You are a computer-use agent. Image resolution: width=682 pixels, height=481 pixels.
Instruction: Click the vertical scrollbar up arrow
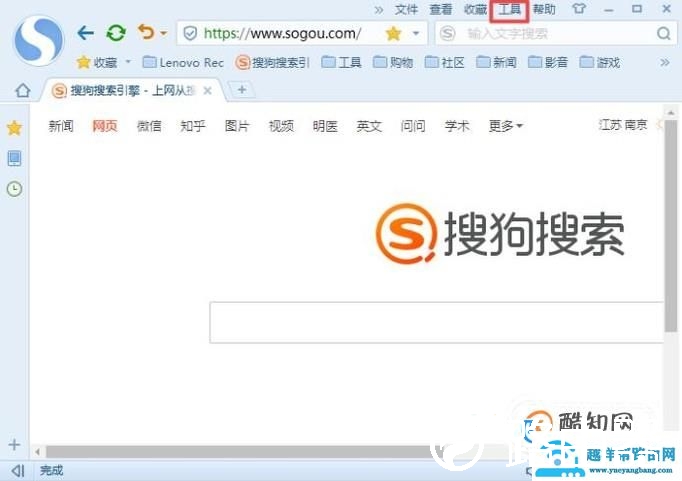671,112
